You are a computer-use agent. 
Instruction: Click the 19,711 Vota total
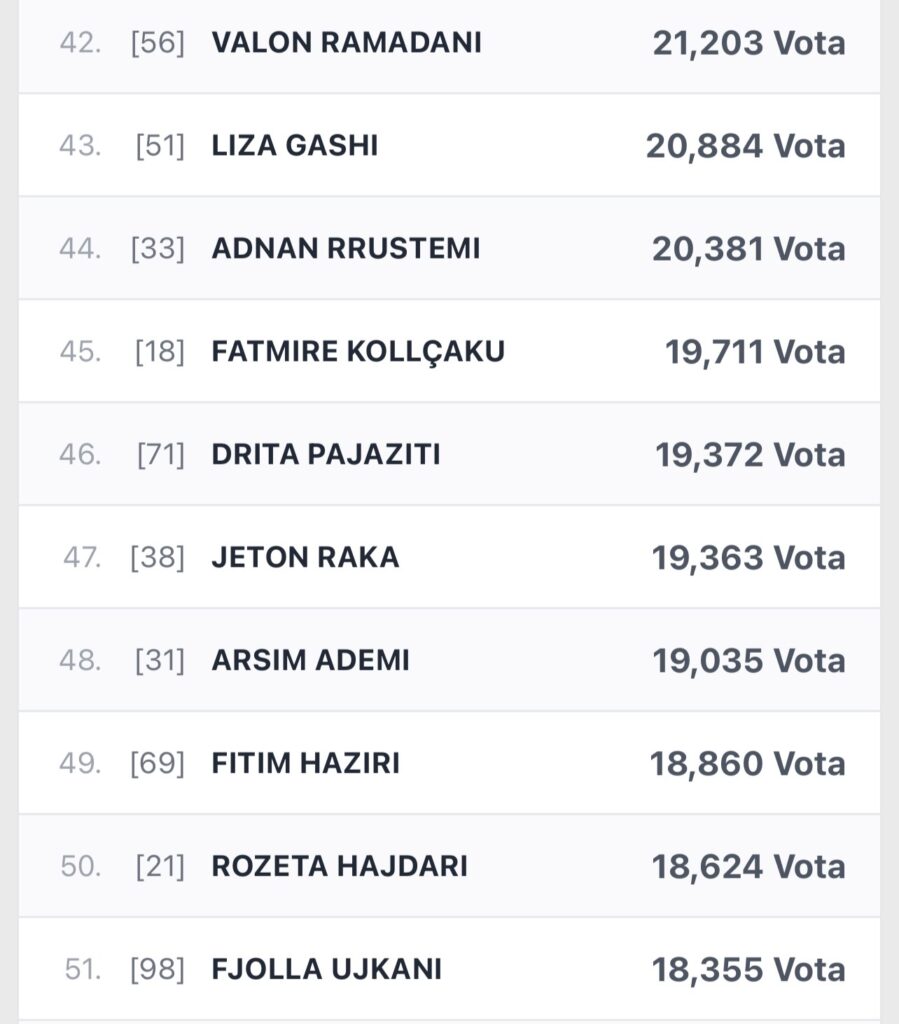(x=755, y=352)
